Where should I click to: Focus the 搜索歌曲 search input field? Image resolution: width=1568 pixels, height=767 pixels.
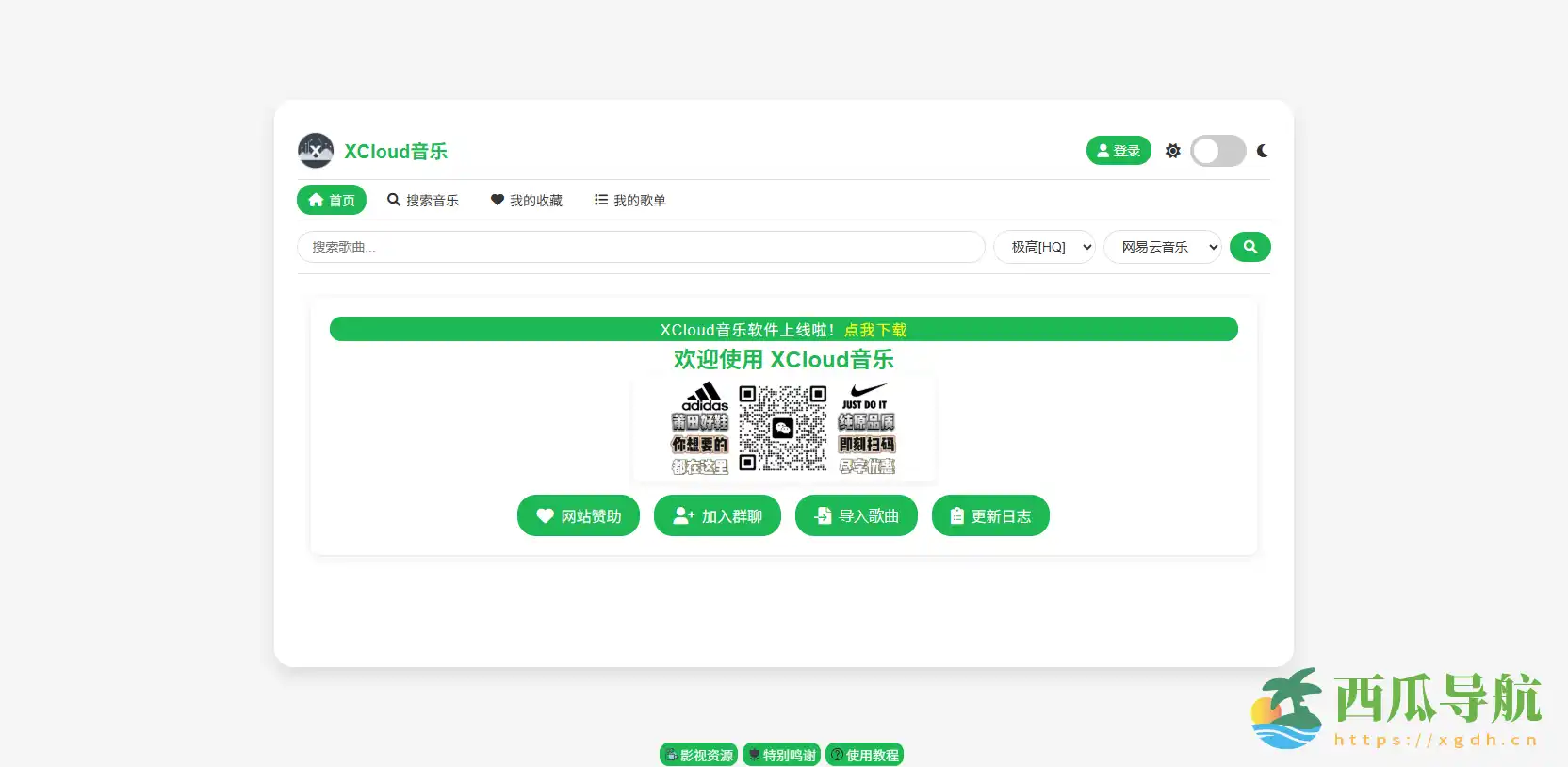coord(641,247)
